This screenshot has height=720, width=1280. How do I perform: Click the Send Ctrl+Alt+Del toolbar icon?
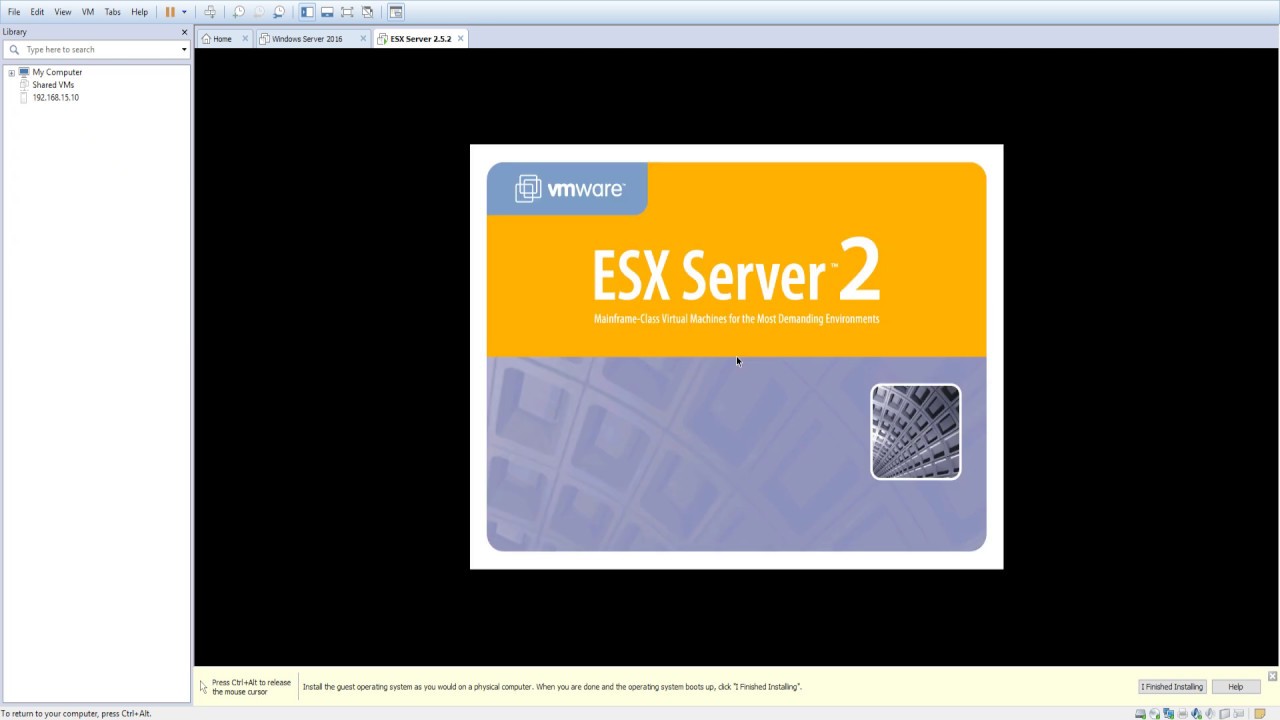[x=210, y=12]
